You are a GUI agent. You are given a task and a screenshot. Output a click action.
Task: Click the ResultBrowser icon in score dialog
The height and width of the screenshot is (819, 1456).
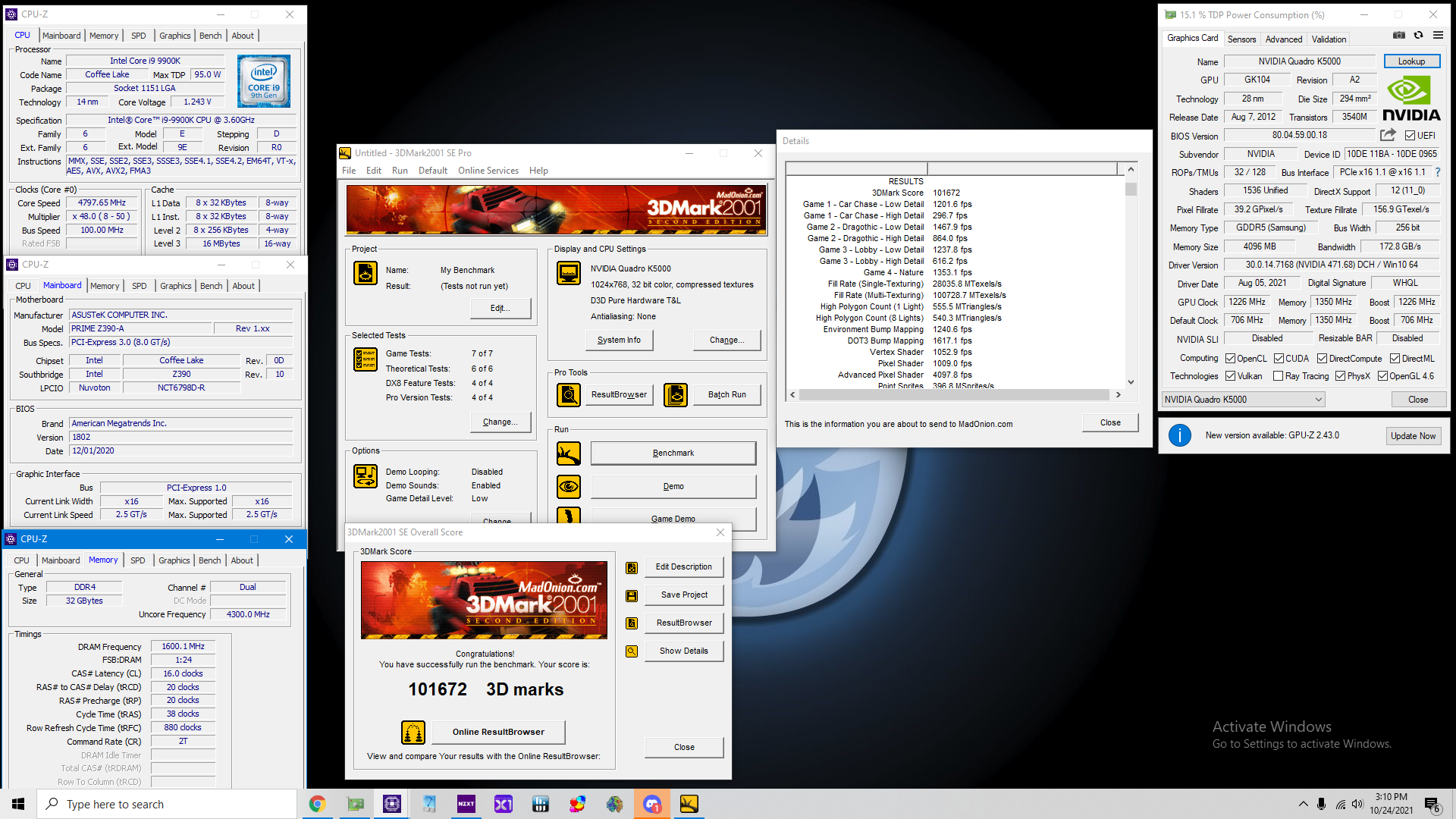click(x=632, y=623)
